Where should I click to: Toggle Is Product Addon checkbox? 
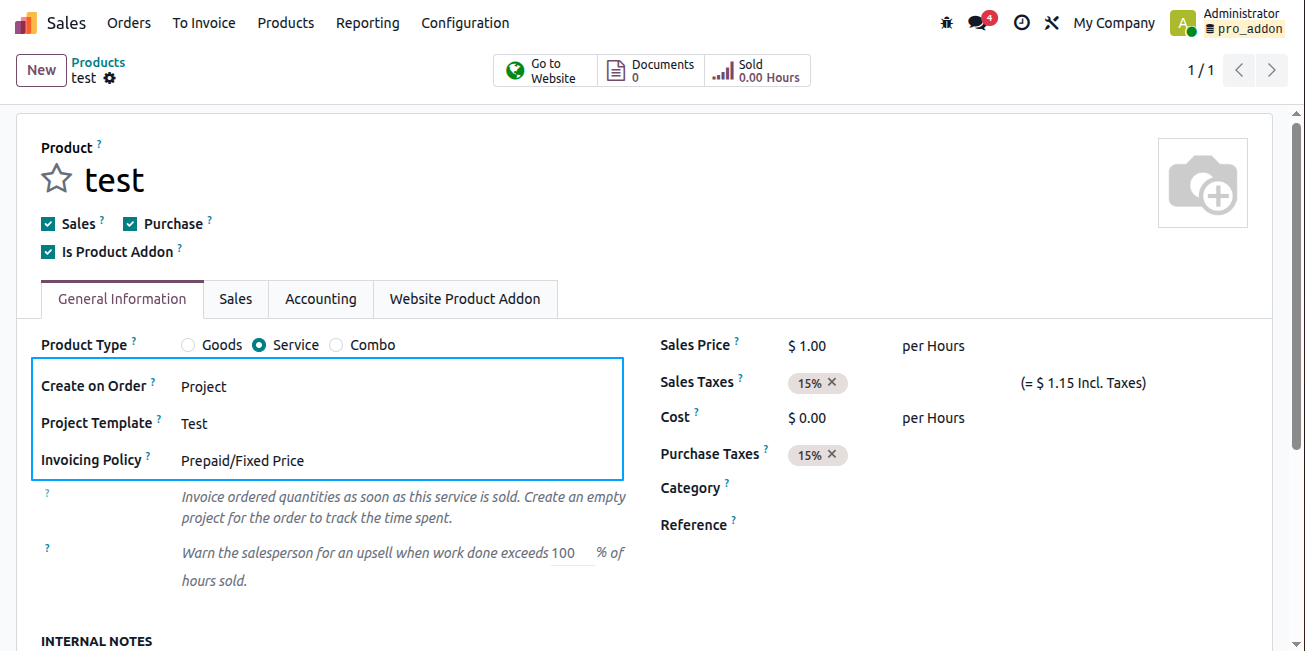[48, 252]
